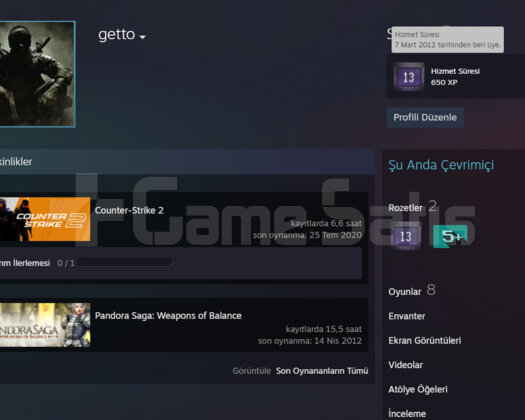The width and height of the screenshot is (525, 420).
Task: Open Envanter page
Action: [406, 316]
